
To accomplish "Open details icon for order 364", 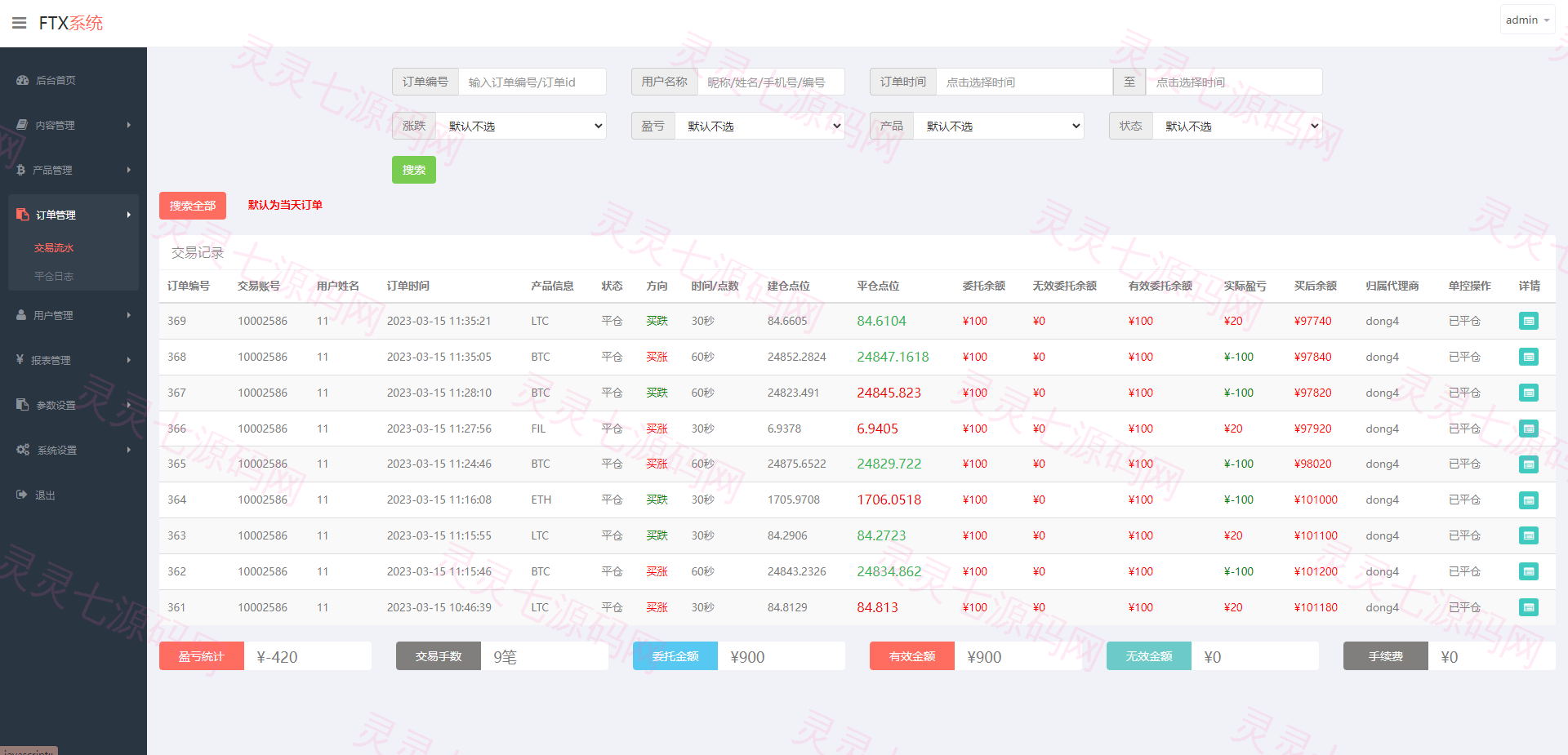I will pyautogui.click(x=1529, y=500).
